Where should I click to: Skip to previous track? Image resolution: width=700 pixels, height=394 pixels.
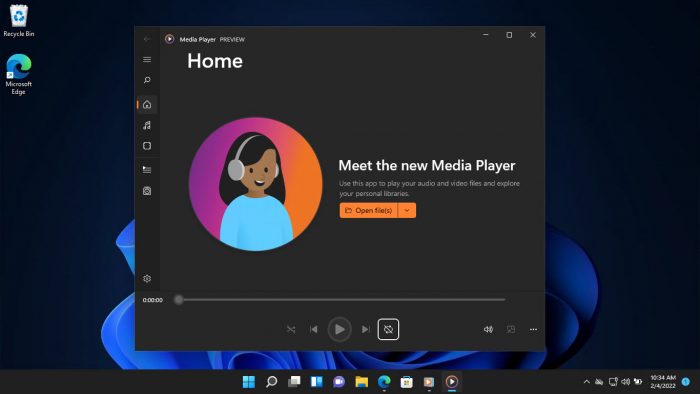[x=314, y=329]
